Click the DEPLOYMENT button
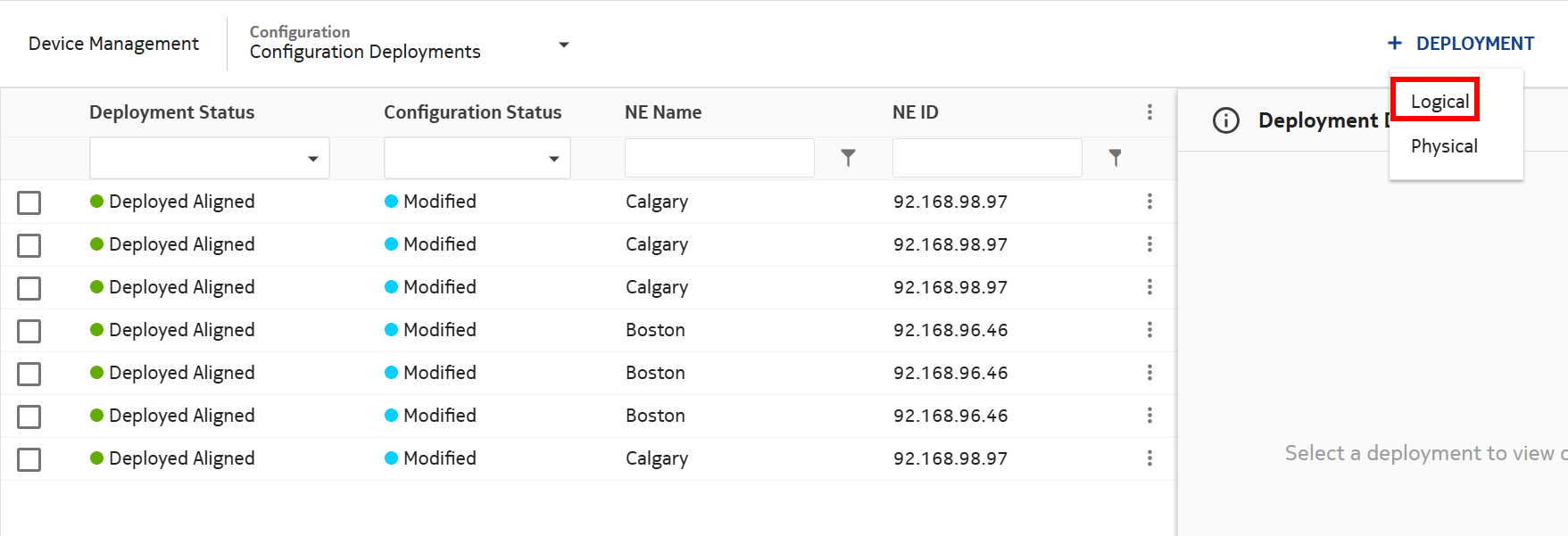1568x536 pixels. coord(1474,44)
